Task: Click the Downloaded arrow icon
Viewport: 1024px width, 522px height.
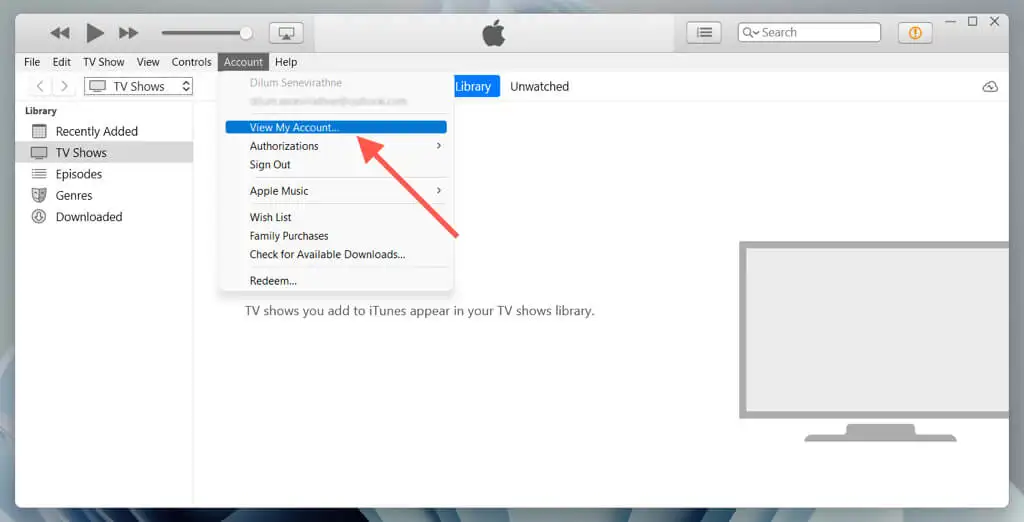Action: [39, 217]
